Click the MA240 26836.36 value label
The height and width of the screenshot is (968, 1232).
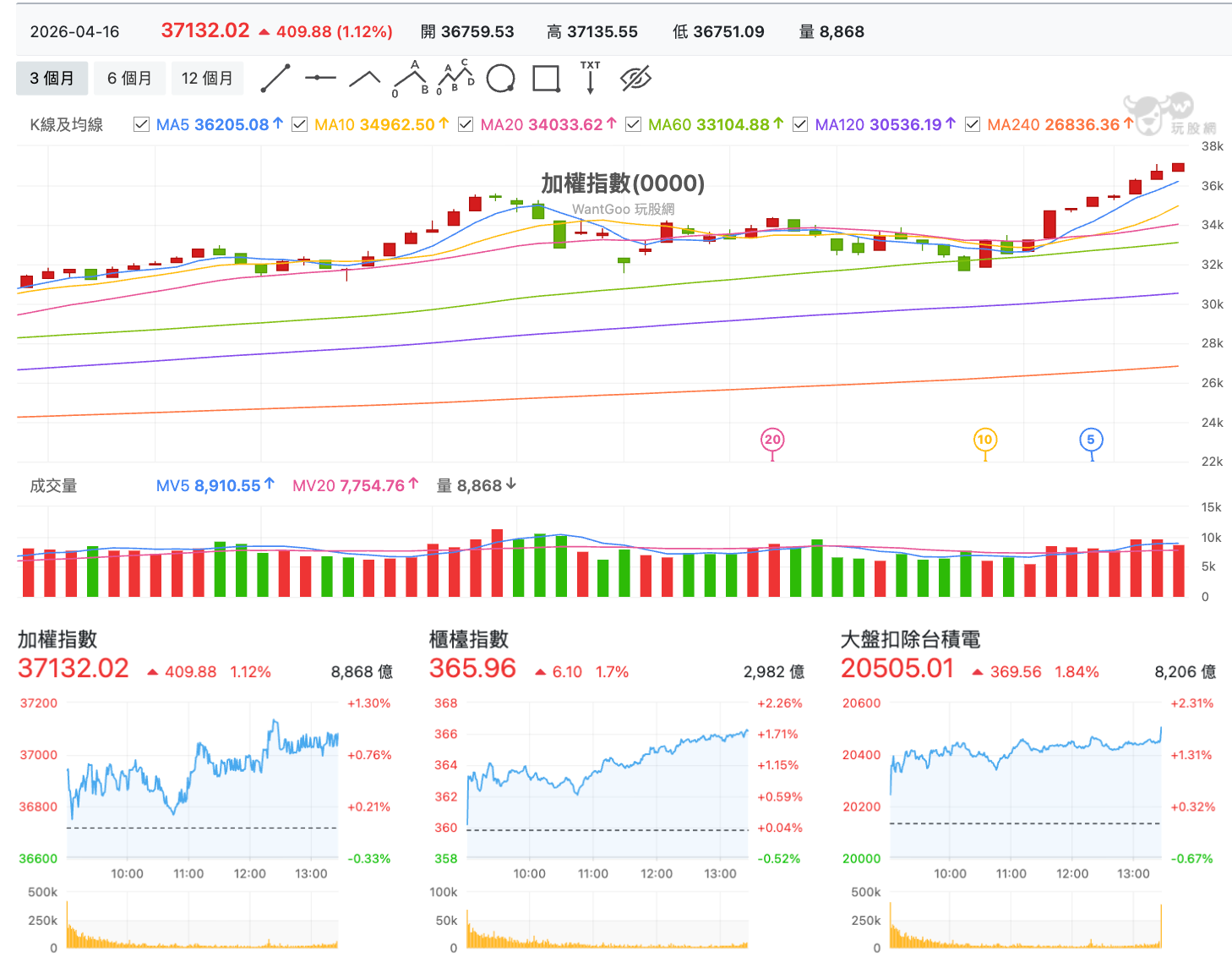[x=1060, y=125]
